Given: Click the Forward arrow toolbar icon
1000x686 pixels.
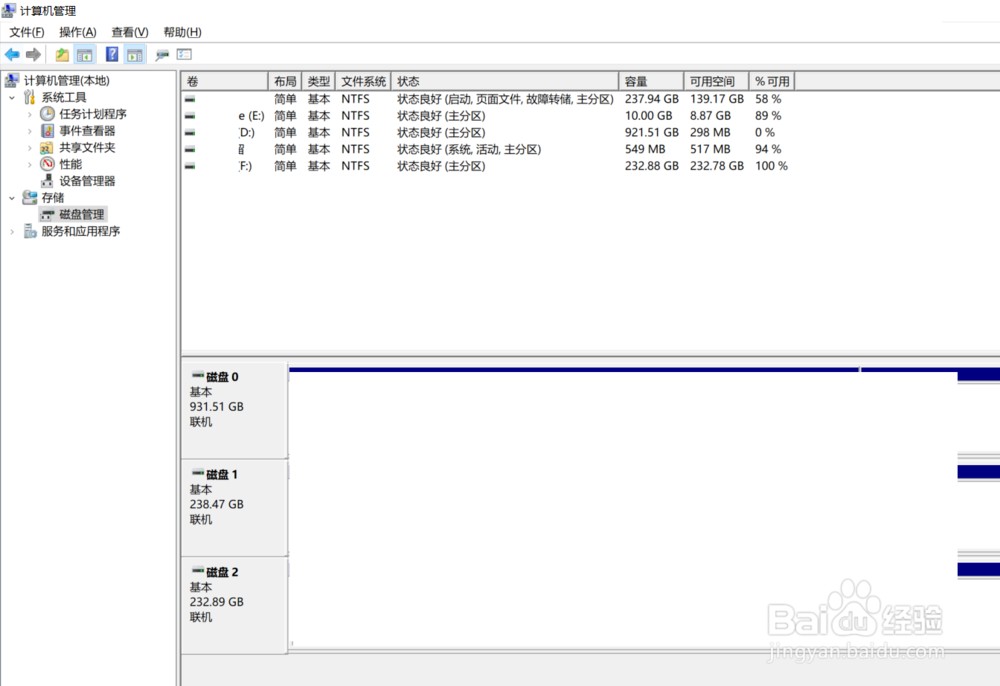Looking at the screenshot, I should point(33,55).
